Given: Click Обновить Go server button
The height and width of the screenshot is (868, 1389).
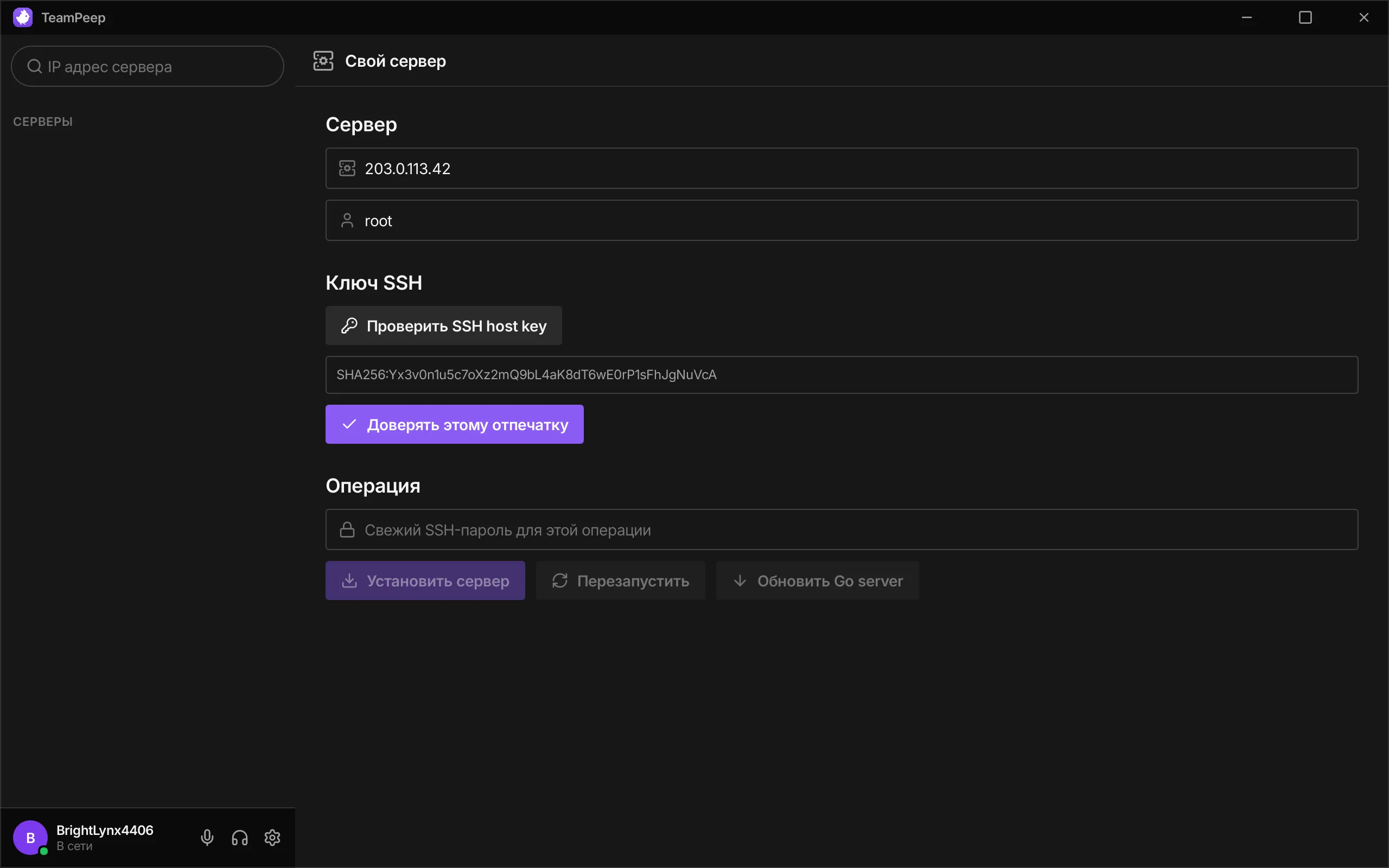Looking at the screenshot, I should point(818,580).
